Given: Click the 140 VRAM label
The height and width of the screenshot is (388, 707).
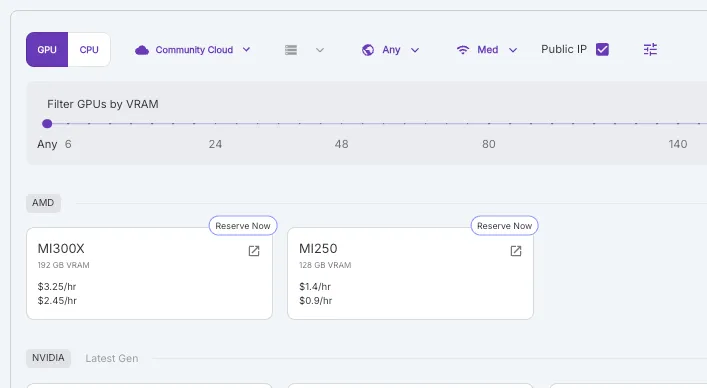Looking at the screenshot, I should click(678, 144).
